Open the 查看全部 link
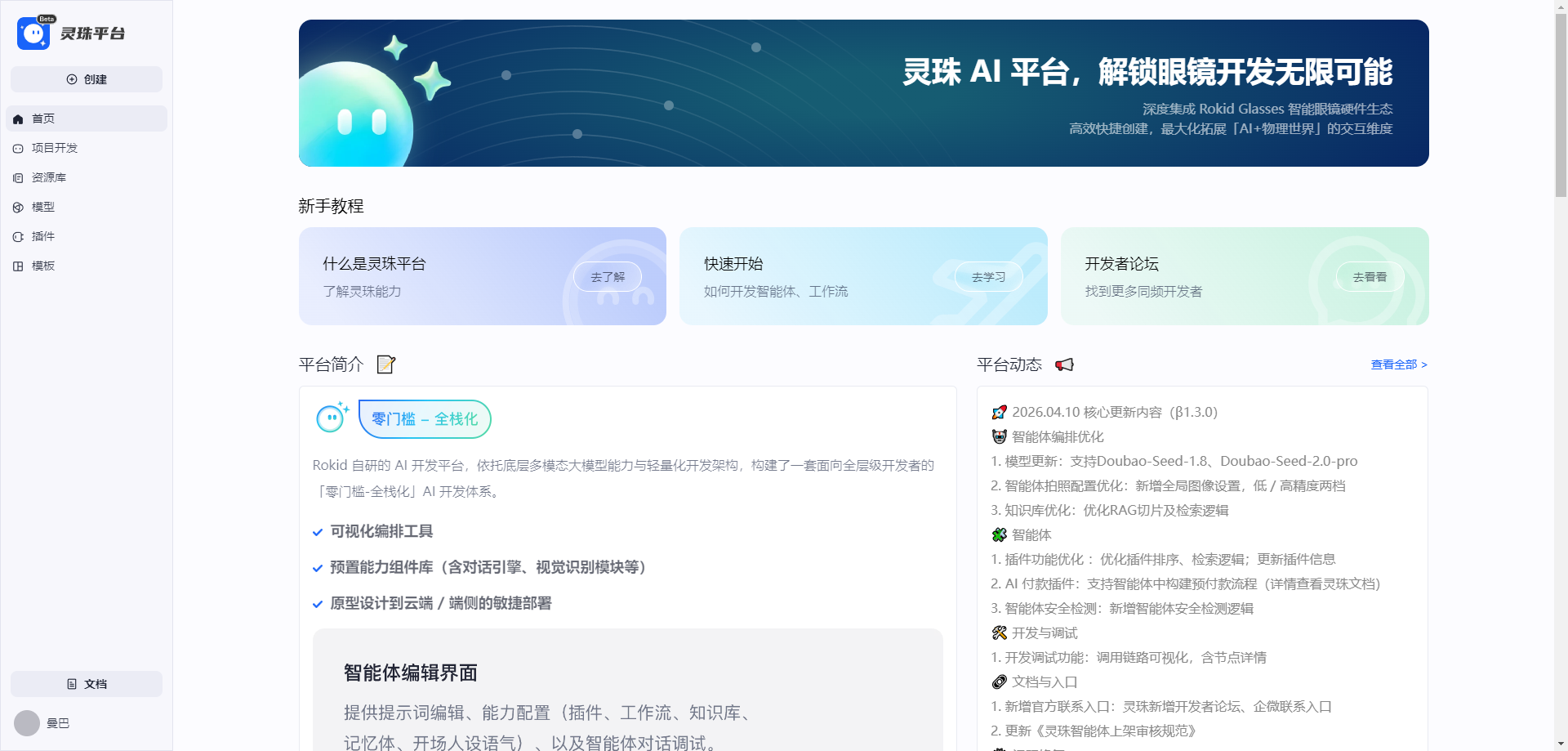This screenshot has width=1568, height=751. (x=1399, y=364)
